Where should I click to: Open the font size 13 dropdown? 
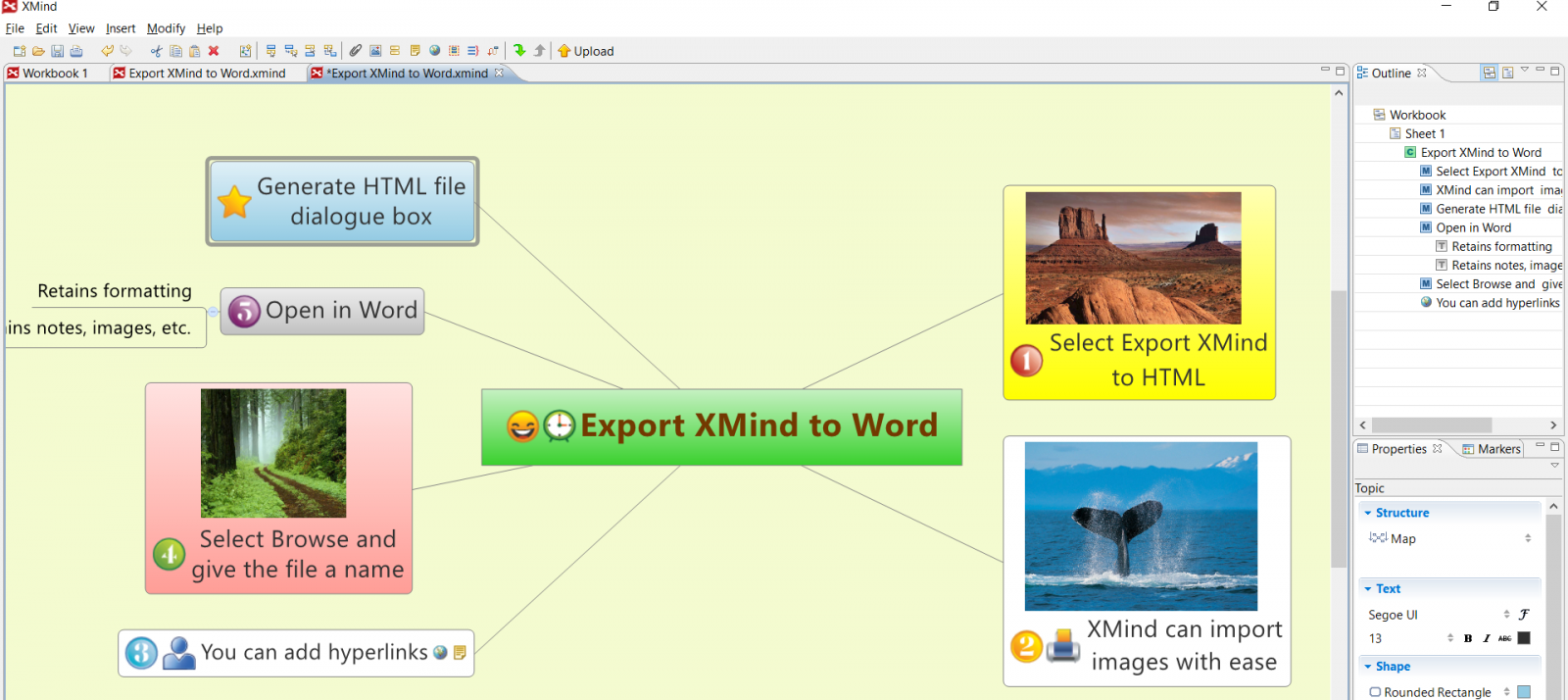[x=1450, y=638]
